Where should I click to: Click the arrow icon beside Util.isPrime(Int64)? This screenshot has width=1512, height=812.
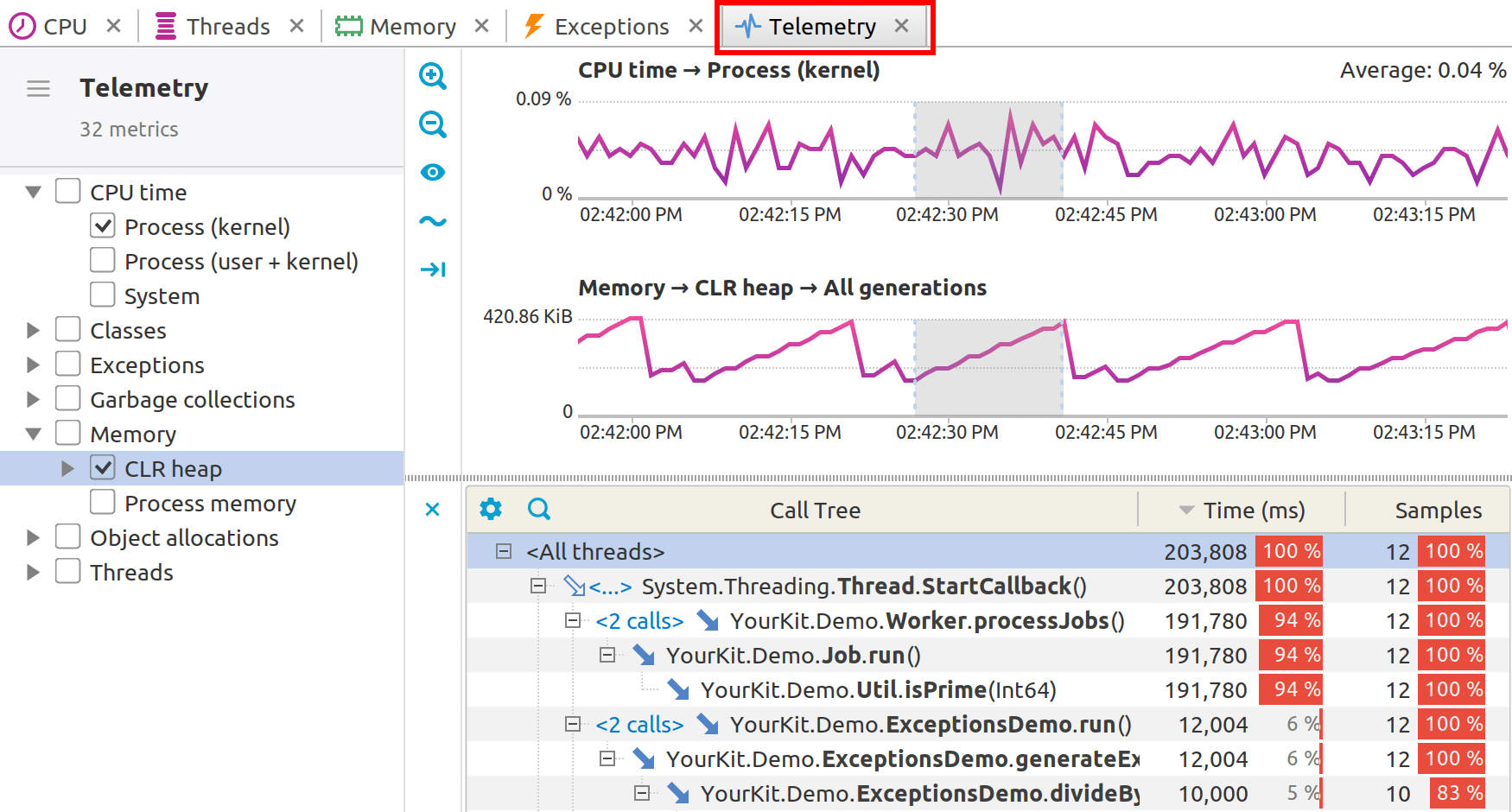click(x=678, y=689)
